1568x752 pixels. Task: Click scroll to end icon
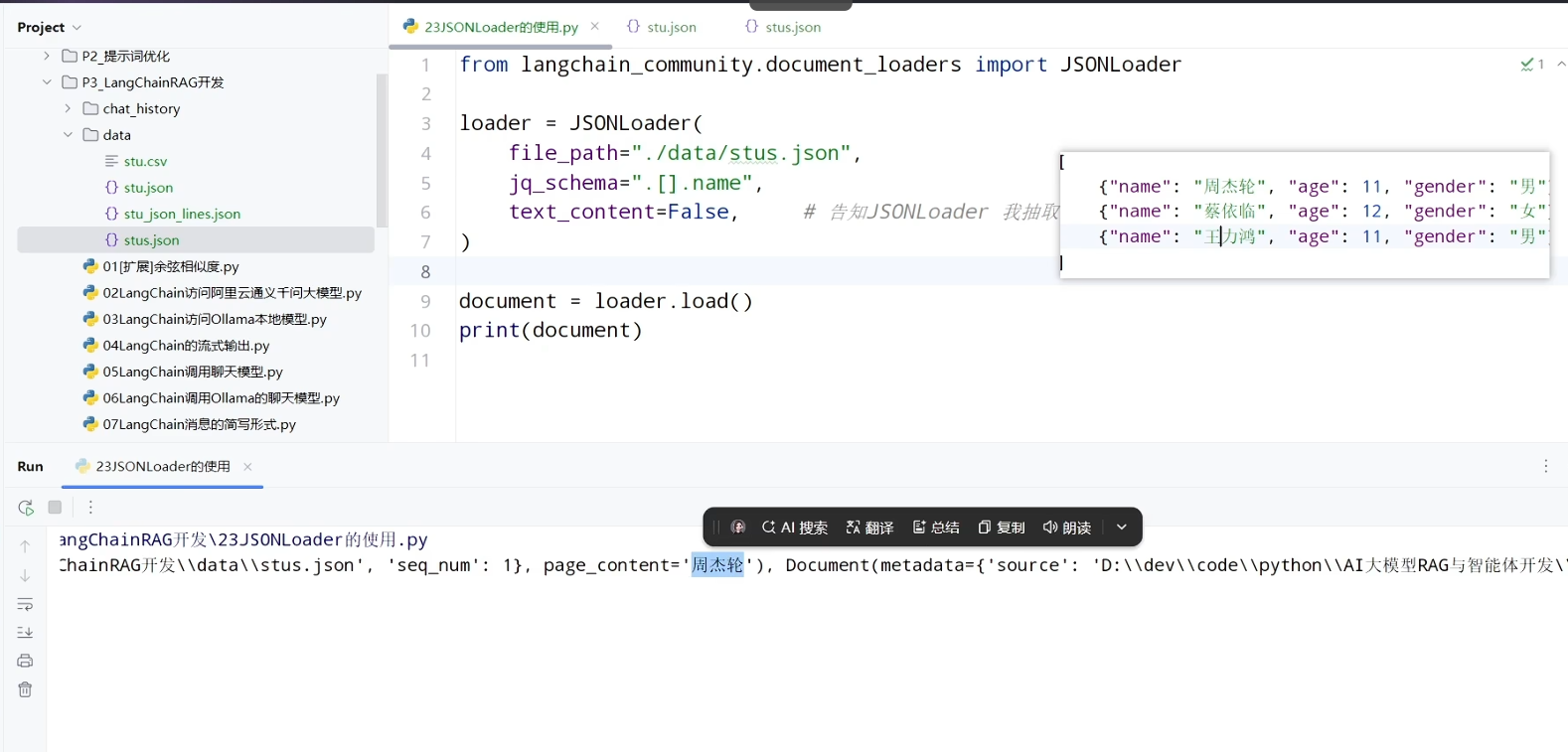(26, 632)
